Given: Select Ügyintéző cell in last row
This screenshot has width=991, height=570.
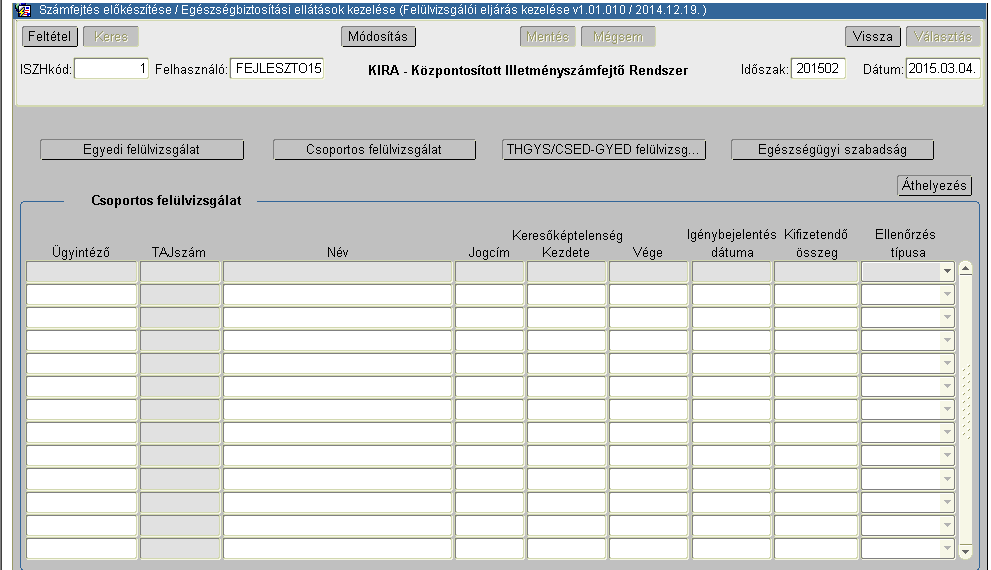Looking at the screenshot, I should tap(82, 549).
